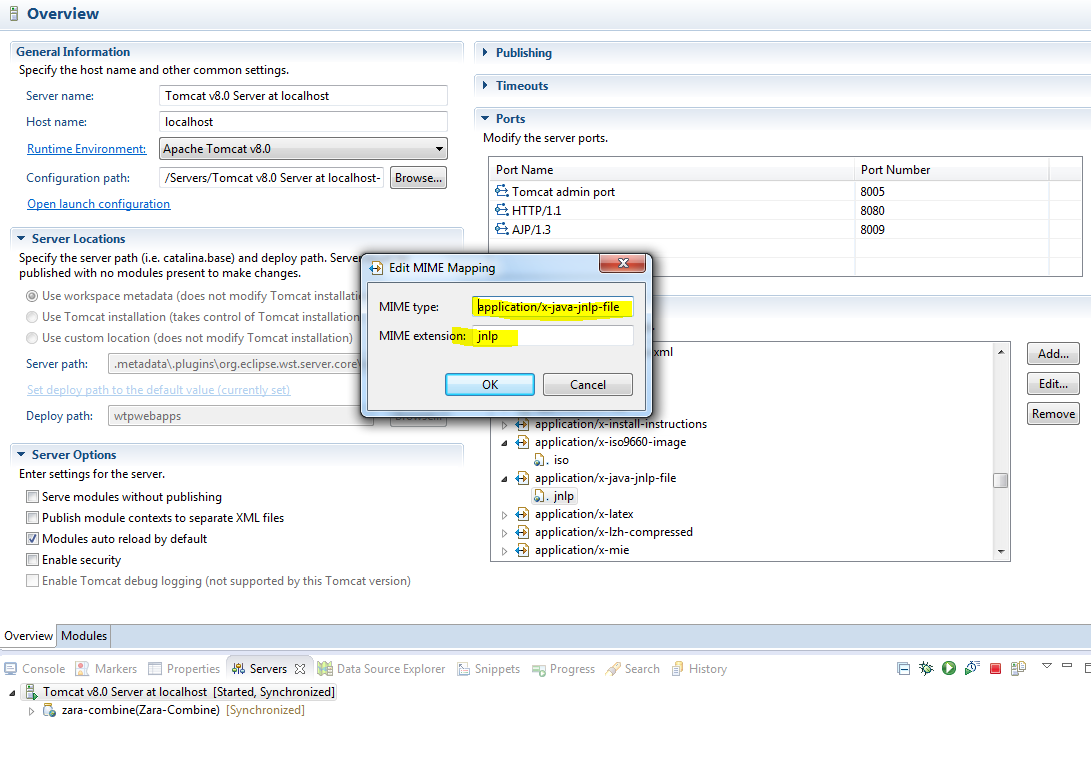Click the HTTP/1.1 port row icon
The width and height of the screenshot is (1091, 773).
[x=502, y=209]
